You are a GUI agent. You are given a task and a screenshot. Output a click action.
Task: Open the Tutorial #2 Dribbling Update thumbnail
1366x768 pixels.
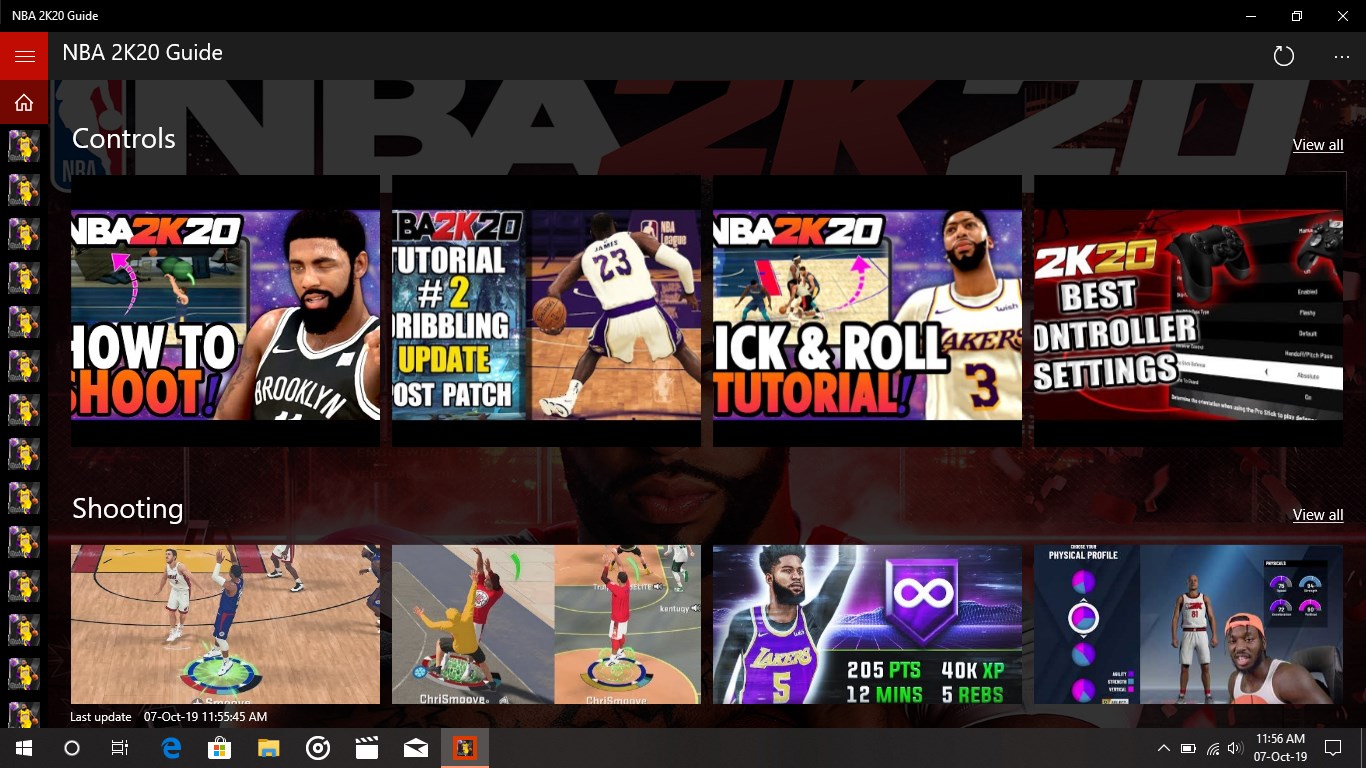pos(546,311)
